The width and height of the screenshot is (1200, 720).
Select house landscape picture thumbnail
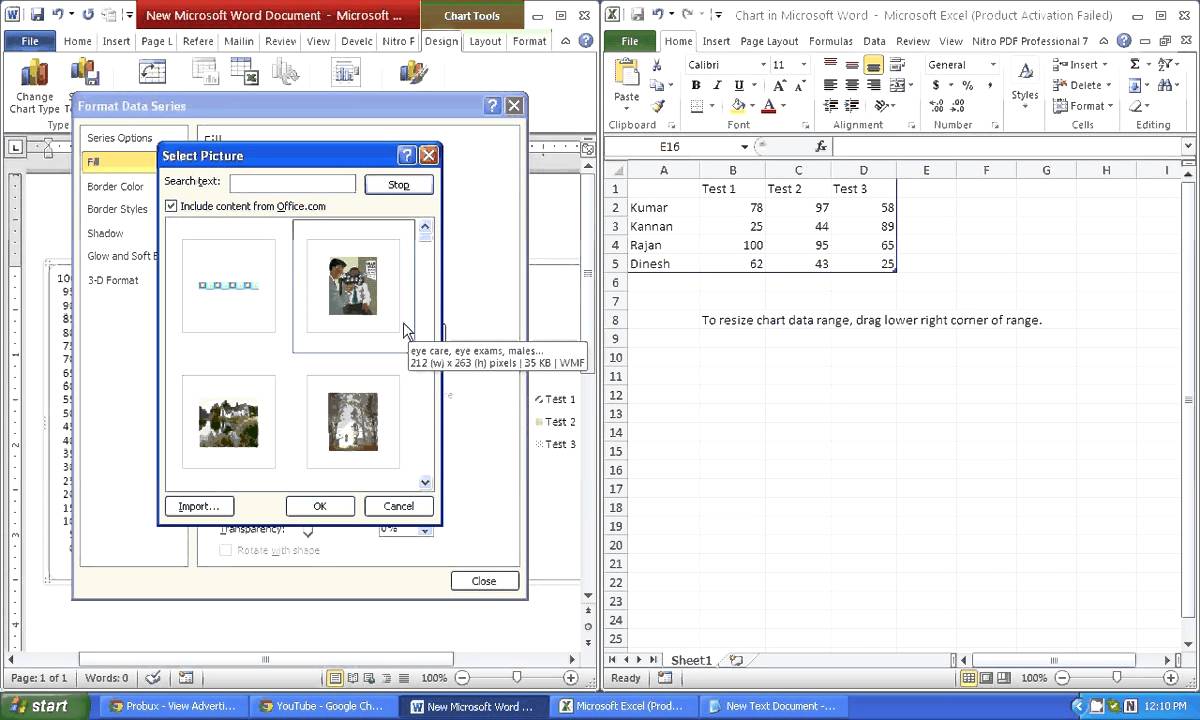coord(229,422)
